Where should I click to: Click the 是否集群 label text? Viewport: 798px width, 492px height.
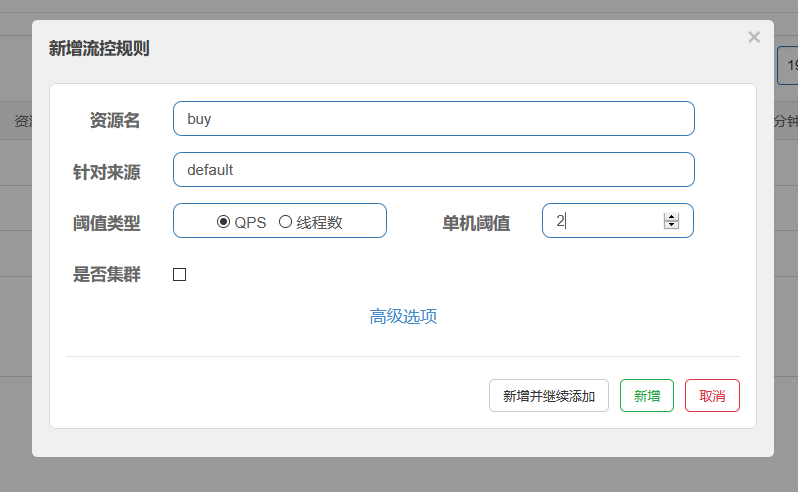(107, 275)
